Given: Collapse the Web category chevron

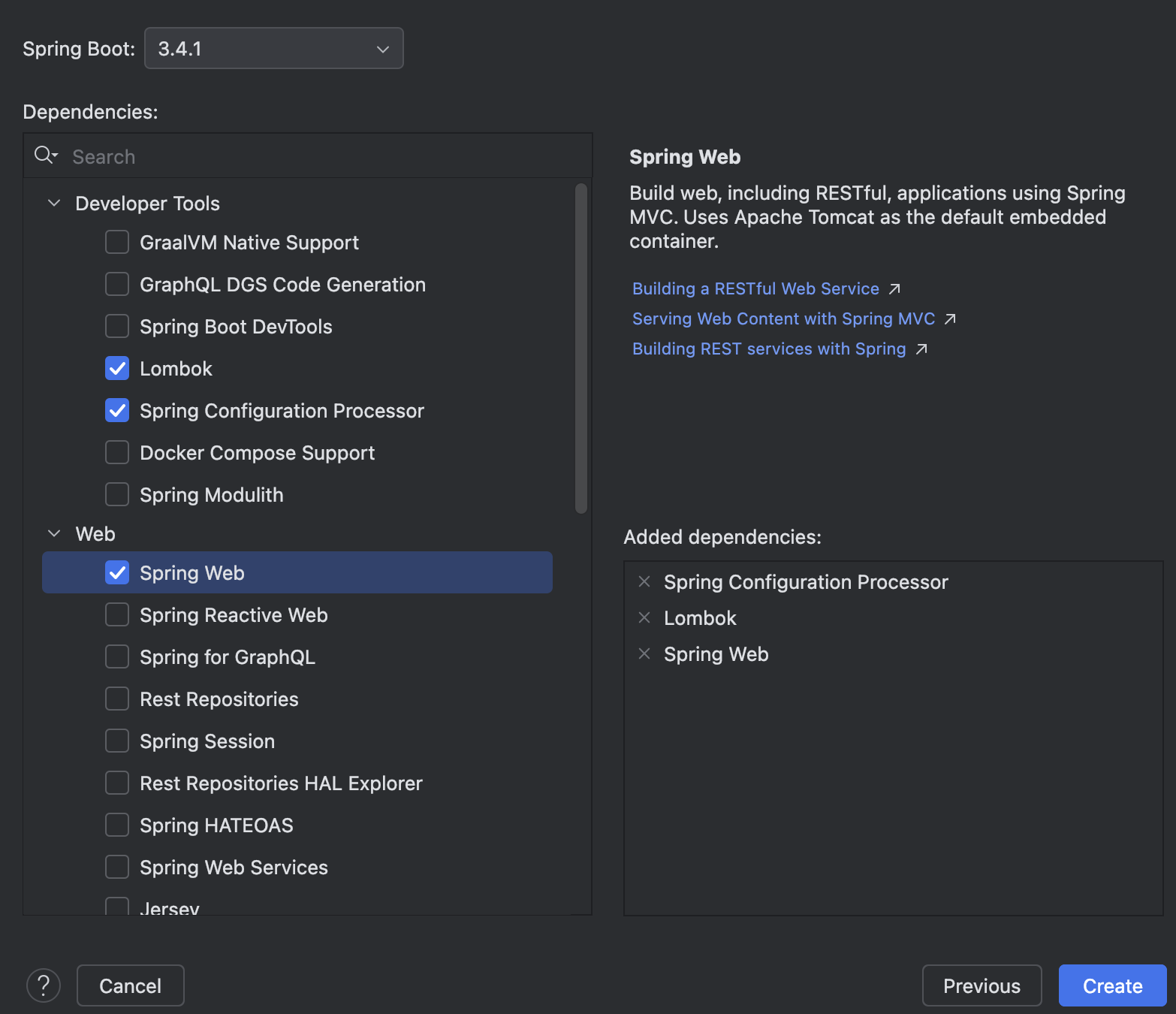Looking at the screenshot, I should click(54, 534).
